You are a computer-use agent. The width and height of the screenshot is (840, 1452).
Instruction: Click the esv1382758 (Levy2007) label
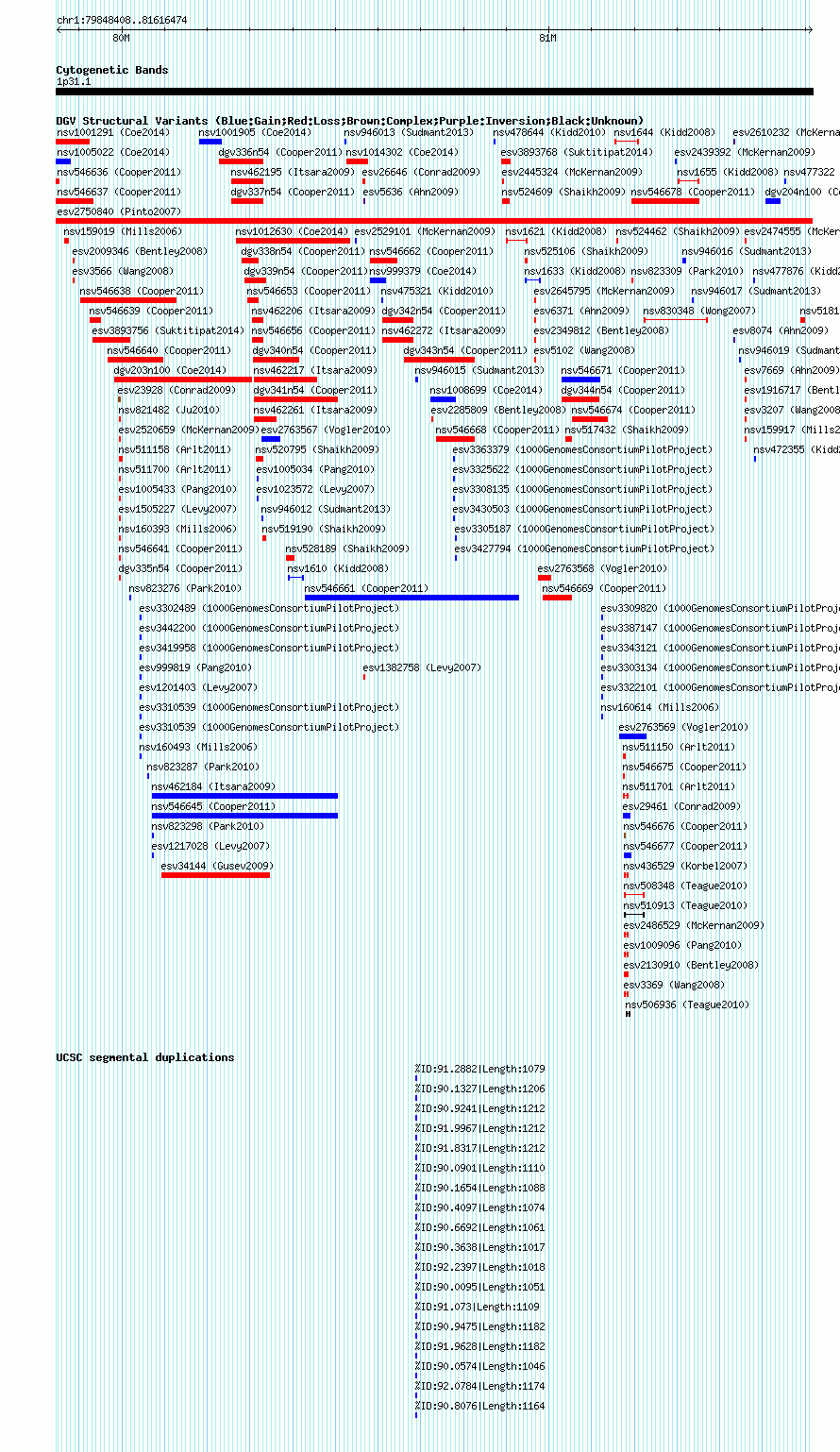[x=422, y=667]
